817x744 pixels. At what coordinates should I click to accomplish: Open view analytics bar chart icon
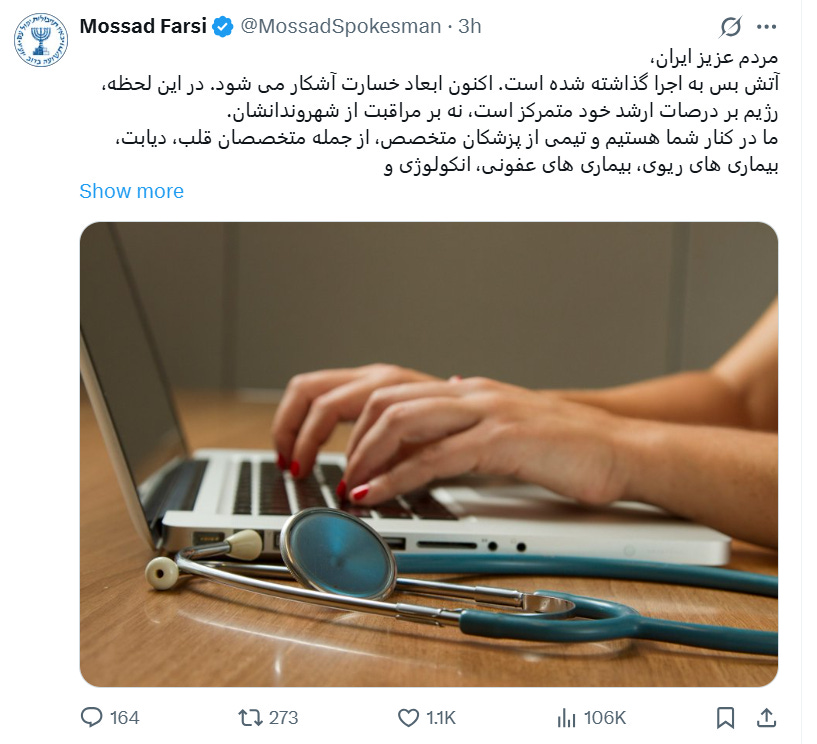(x=566, y=718)
